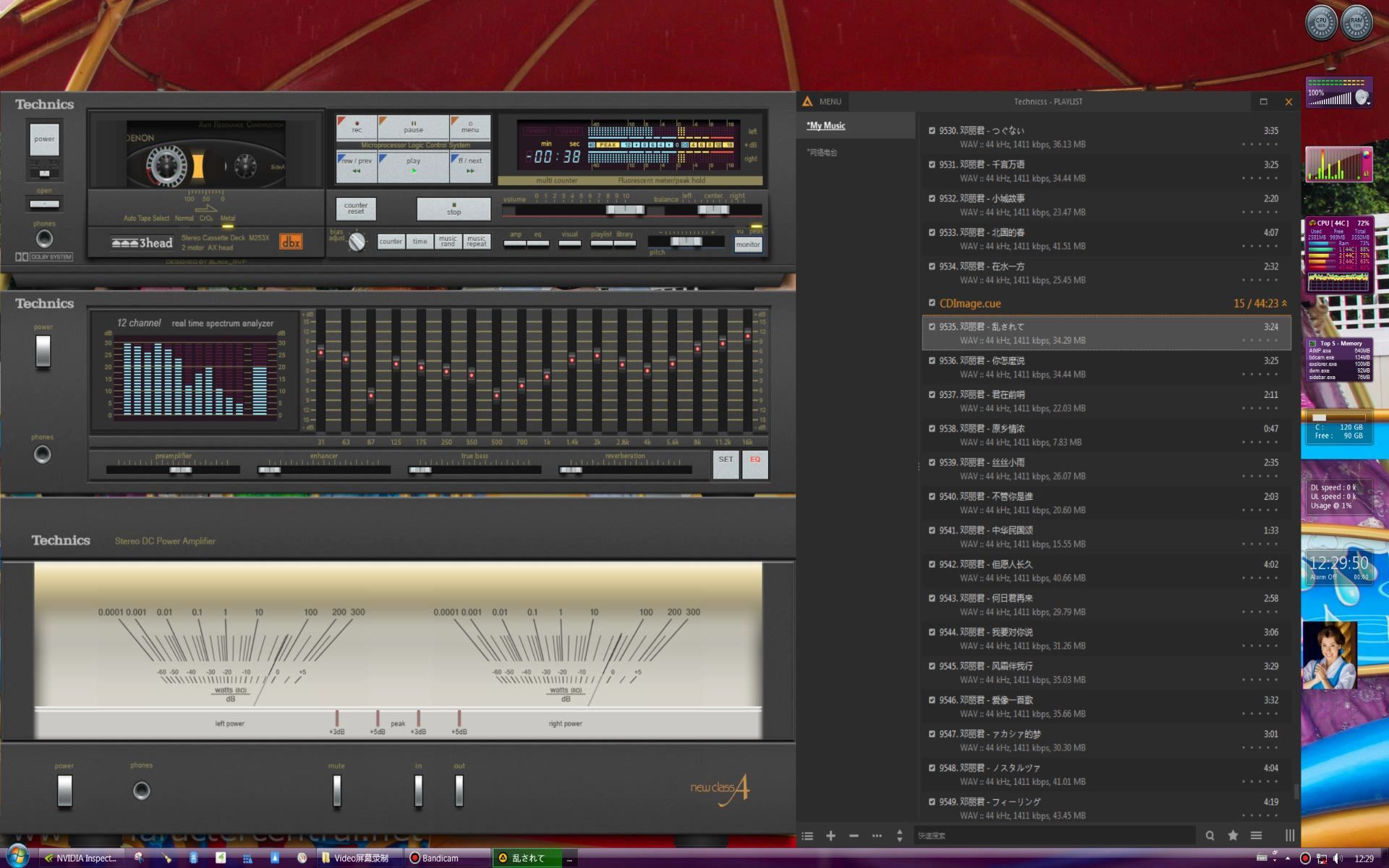This screenshot has width=1389, height=868.
Task: Click the search magnifier icon
Action: (x=1210, y=836)
